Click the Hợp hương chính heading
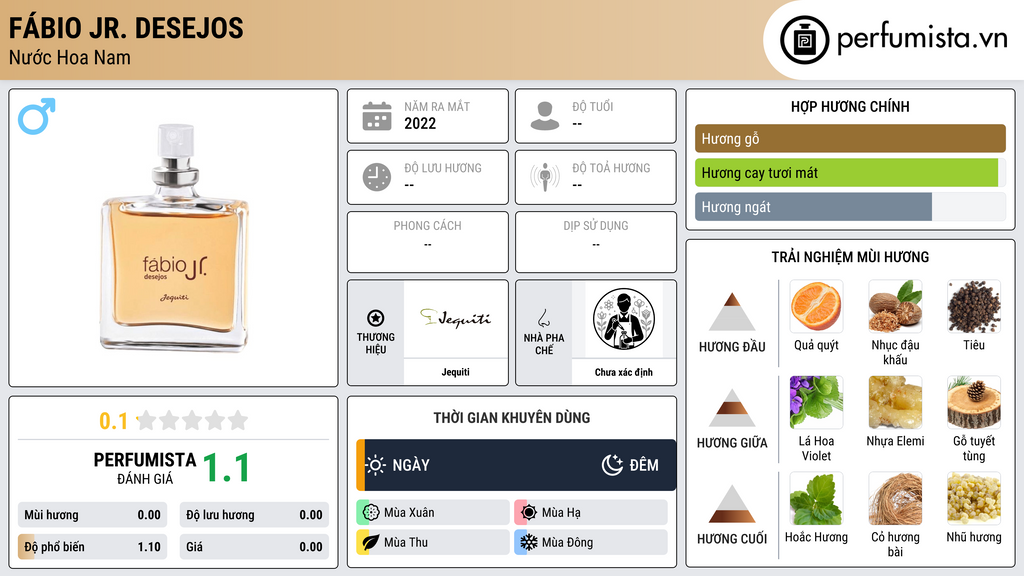Image resolution: width=1024 pixels, height=576 pixels. pyautogui.click(x=850, y=106)
